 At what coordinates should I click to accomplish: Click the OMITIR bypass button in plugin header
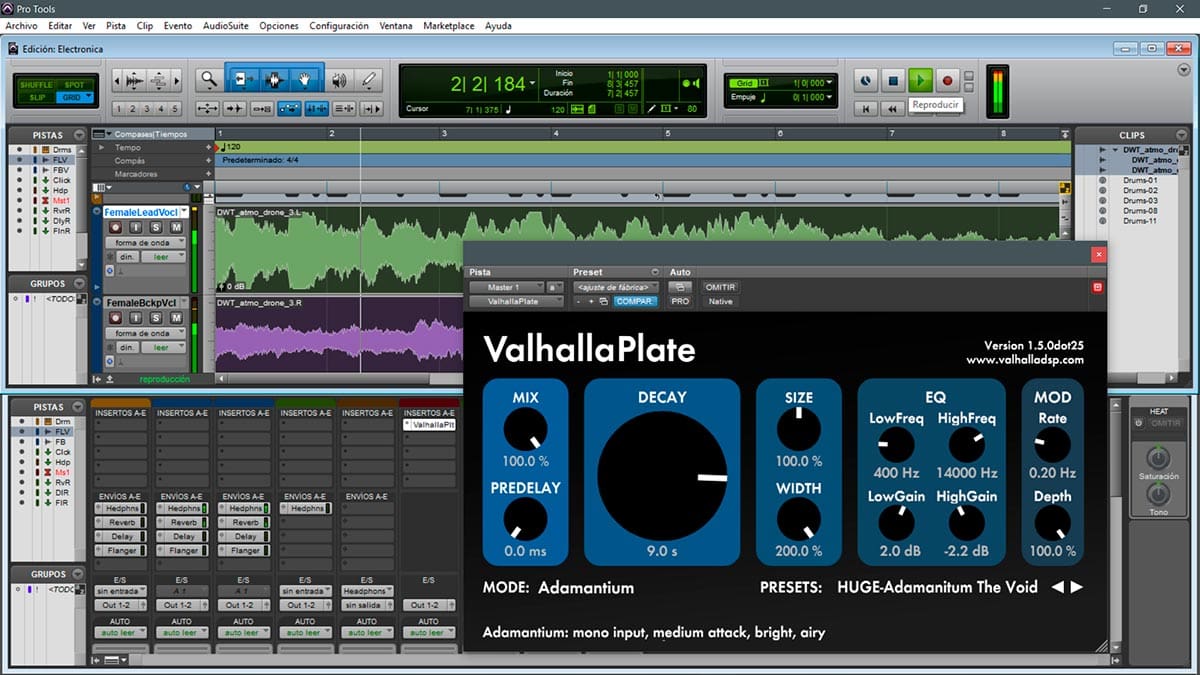tap(720, 287)
